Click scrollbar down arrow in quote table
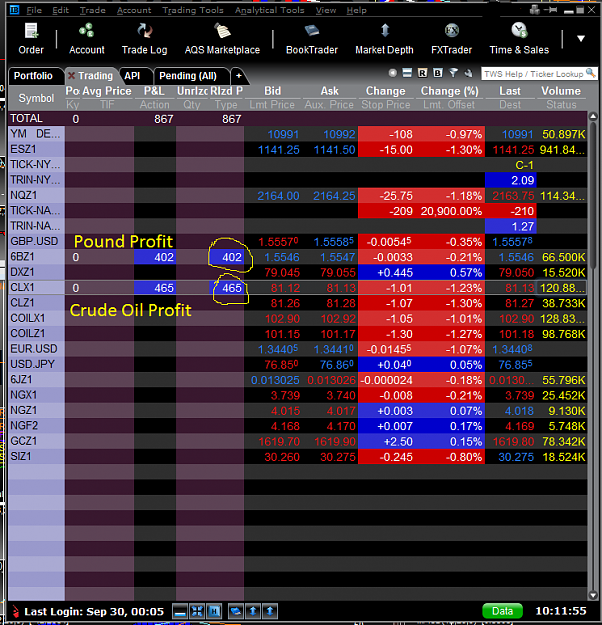Image resolution: width=602 pixels, height=625 pixels. (x=593, y=596)
